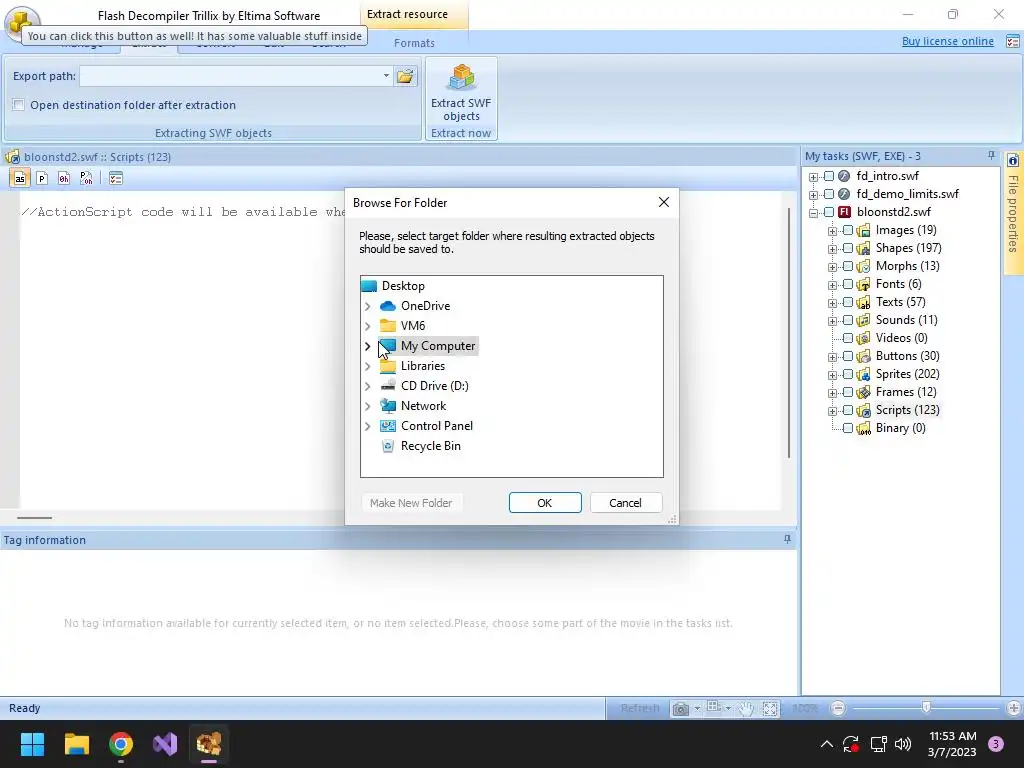Select the hex '0h' view icon

pos(63,178)
